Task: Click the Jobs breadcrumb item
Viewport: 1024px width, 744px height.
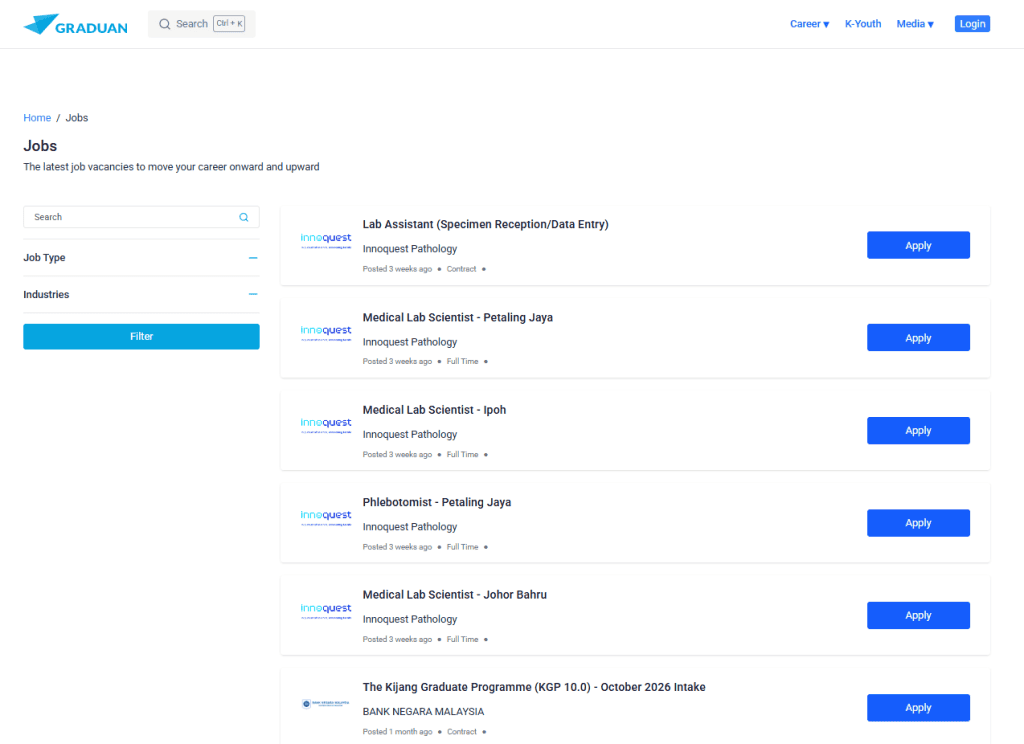Action: click(76, 118)
